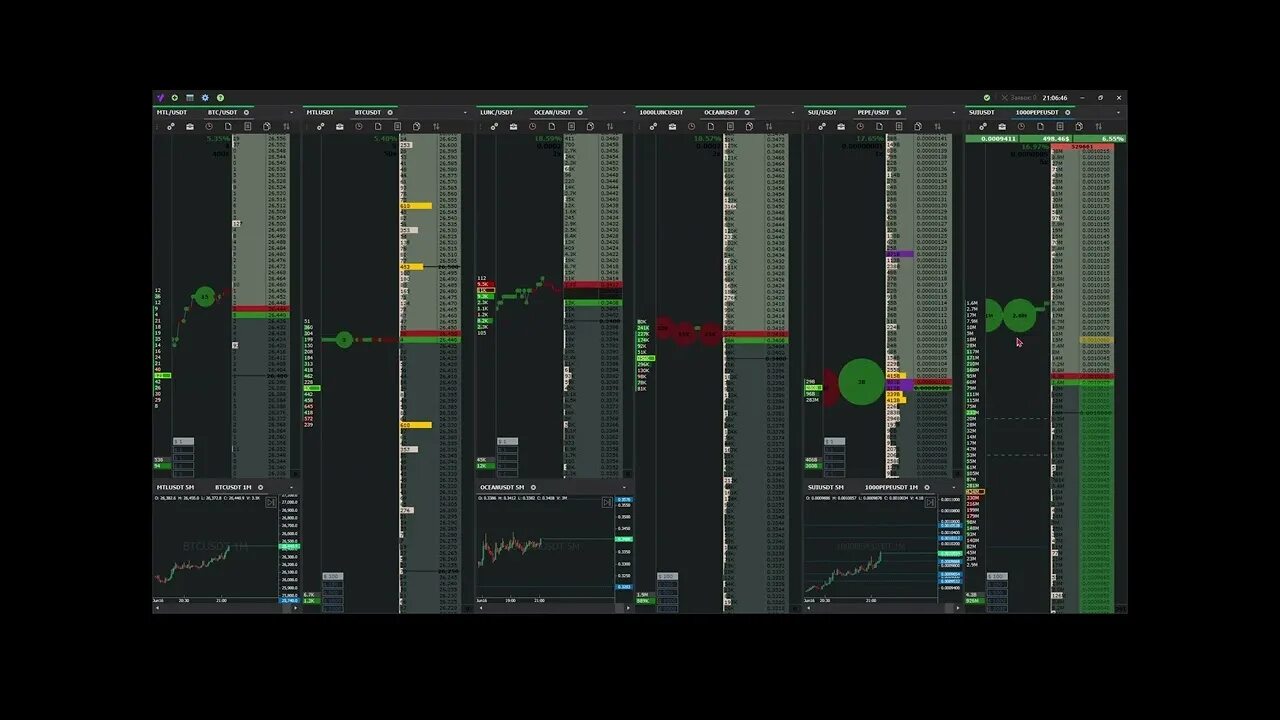
Task: Expand the dropdown next to the 1000PEPEUSDT tab
Action: pos(1118,113)
